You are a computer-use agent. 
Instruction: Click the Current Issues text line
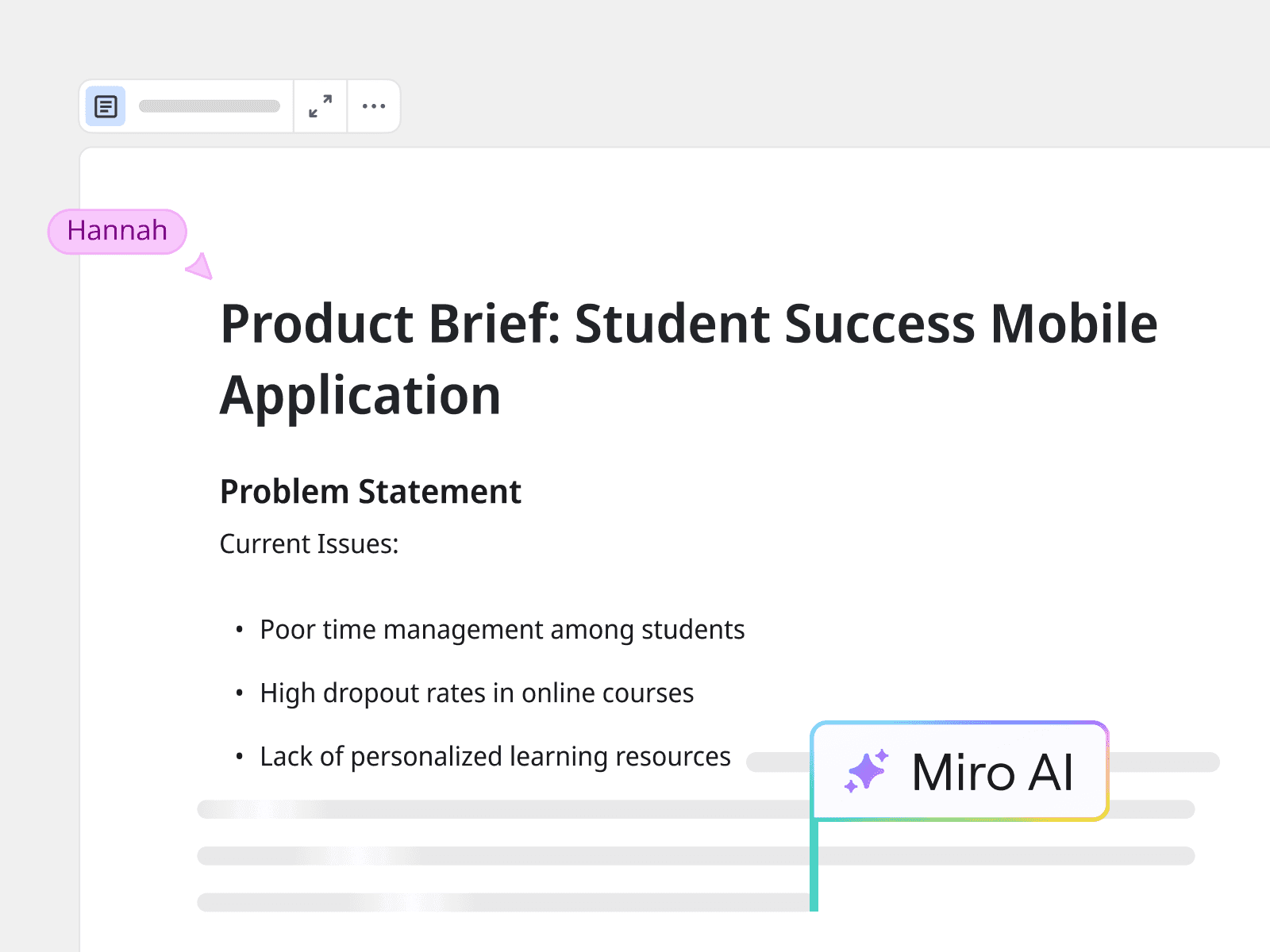(x=309, y=544)
